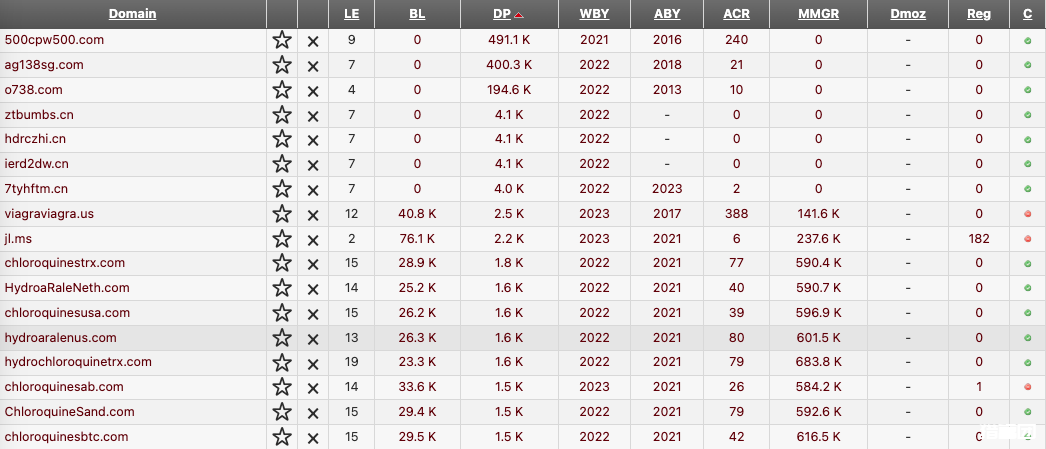Click the Reg value 182 for jl.ms
1046x449 pixels.
tap(979, 239)
